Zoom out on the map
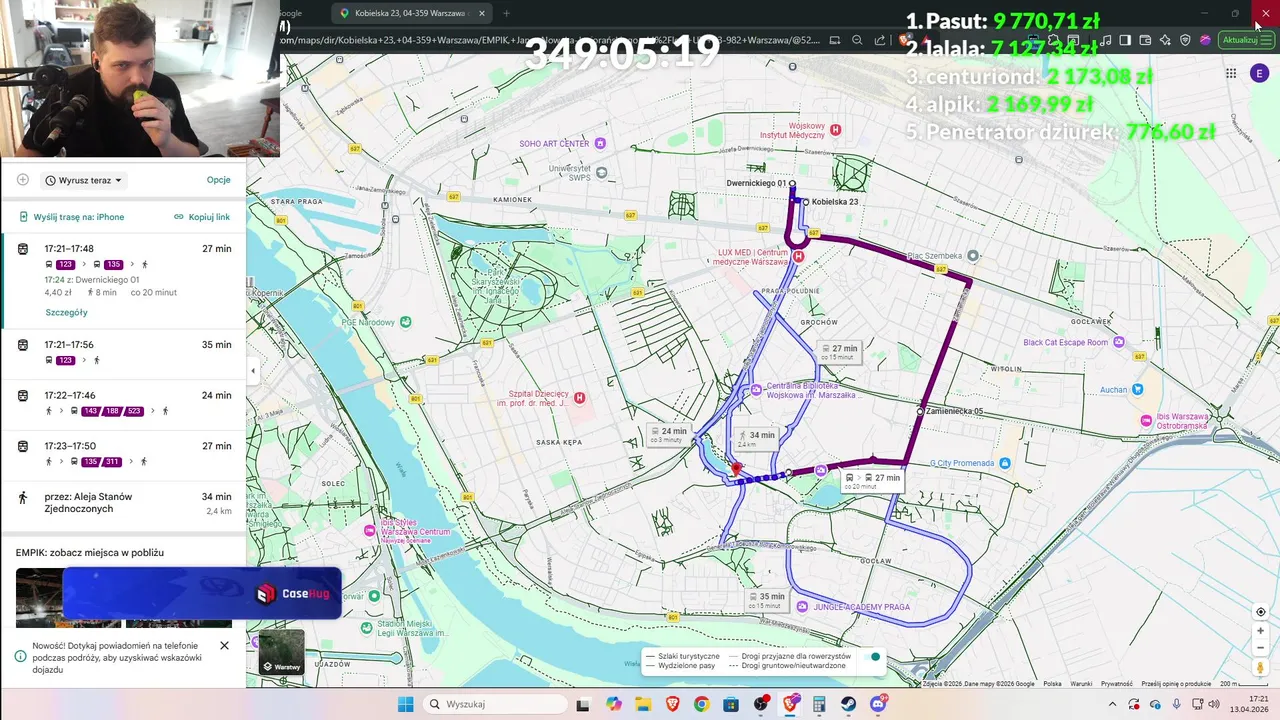This screenshot has width=1280, height=720. click(1260, 647)
